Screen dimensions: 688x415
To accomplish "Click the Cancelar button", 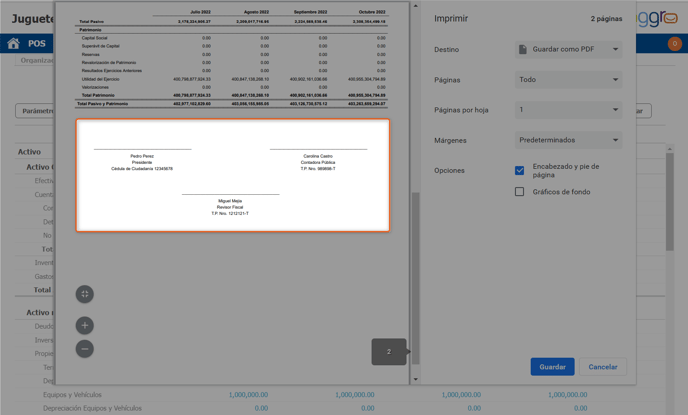I will click(x=602, y=367).
